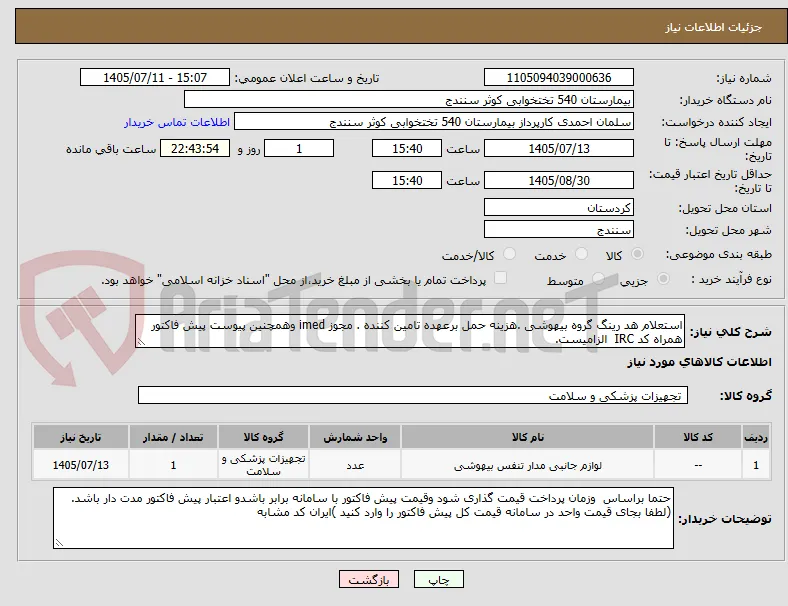The image size is (788, 606).
Task: Click the گروه کالا column header in table
Action: click(x=263, y=437)
